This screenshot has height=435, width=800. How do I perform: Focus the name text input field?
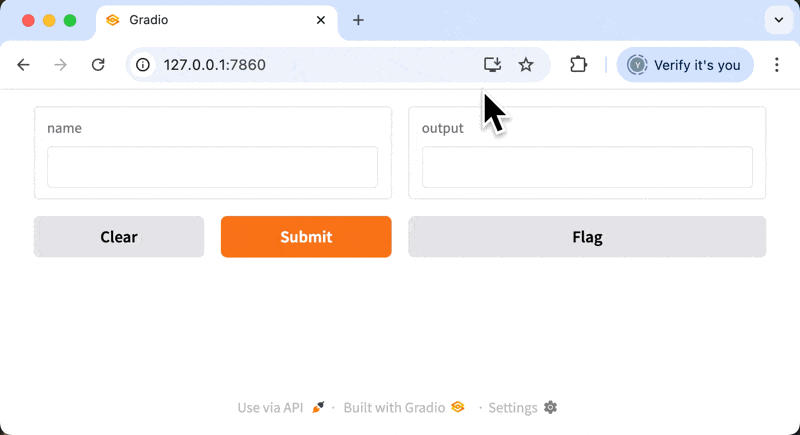pos(212,167)
